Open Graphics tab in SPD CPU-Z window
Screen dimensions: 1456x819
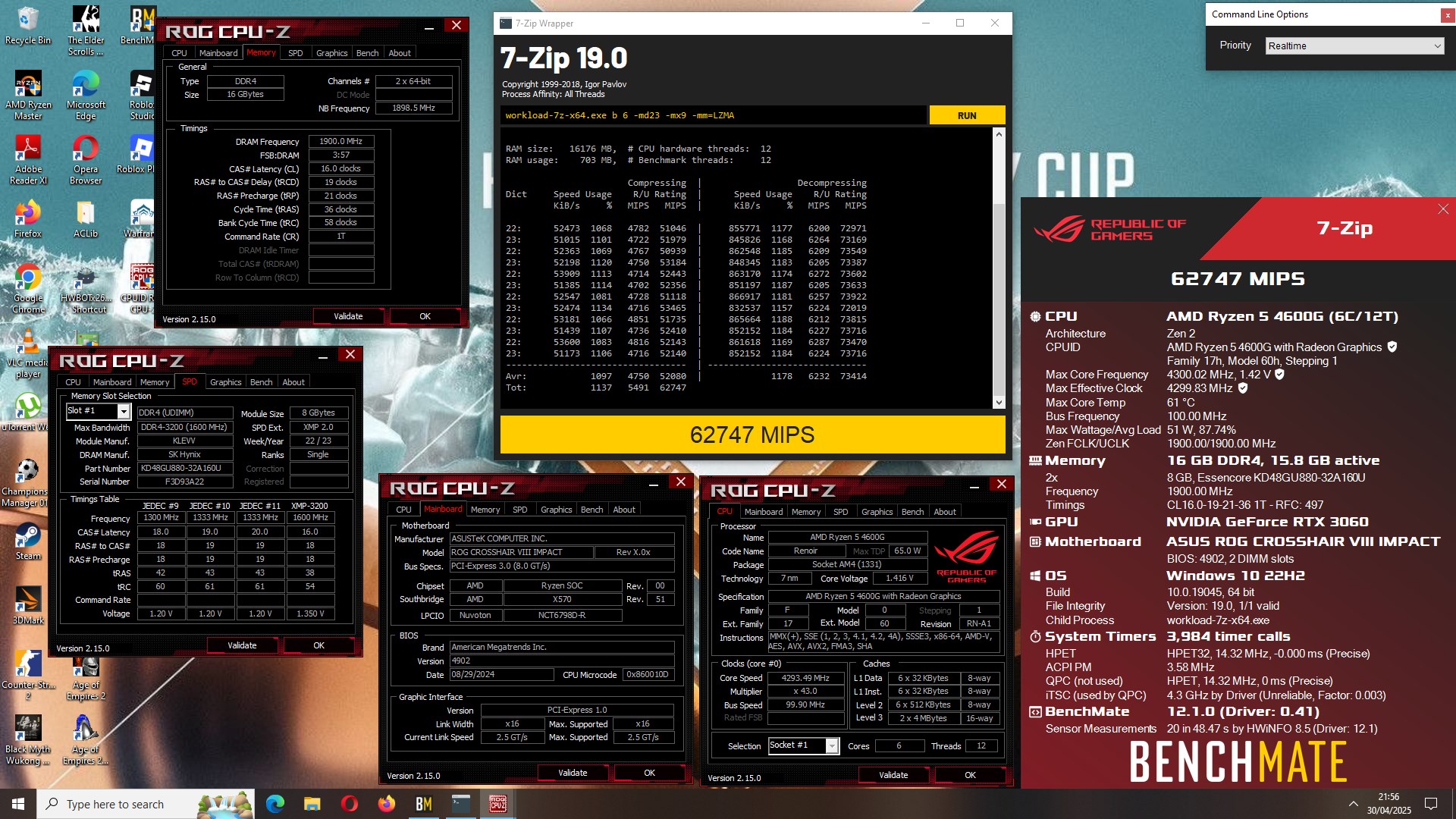pyautogui.click(x=226, y=382)
